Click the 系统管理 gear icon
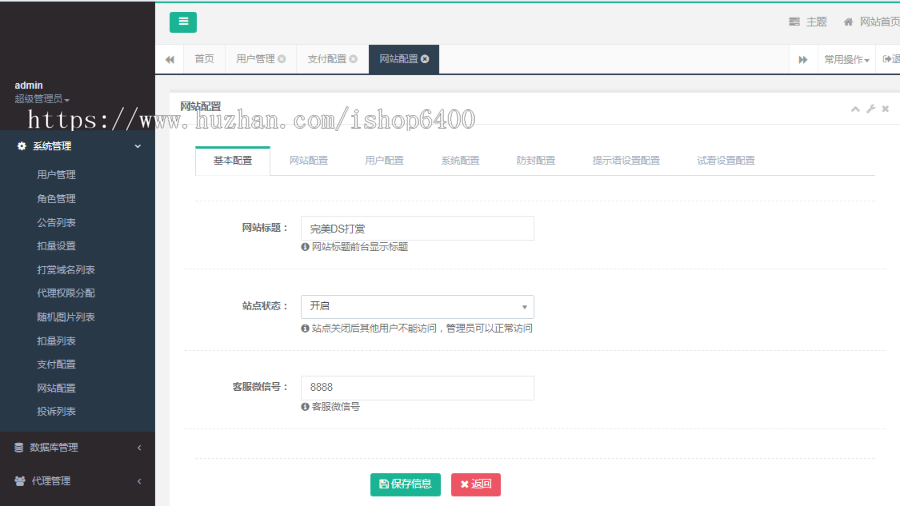This screenshot has width=900, height=506. (21, 146)
